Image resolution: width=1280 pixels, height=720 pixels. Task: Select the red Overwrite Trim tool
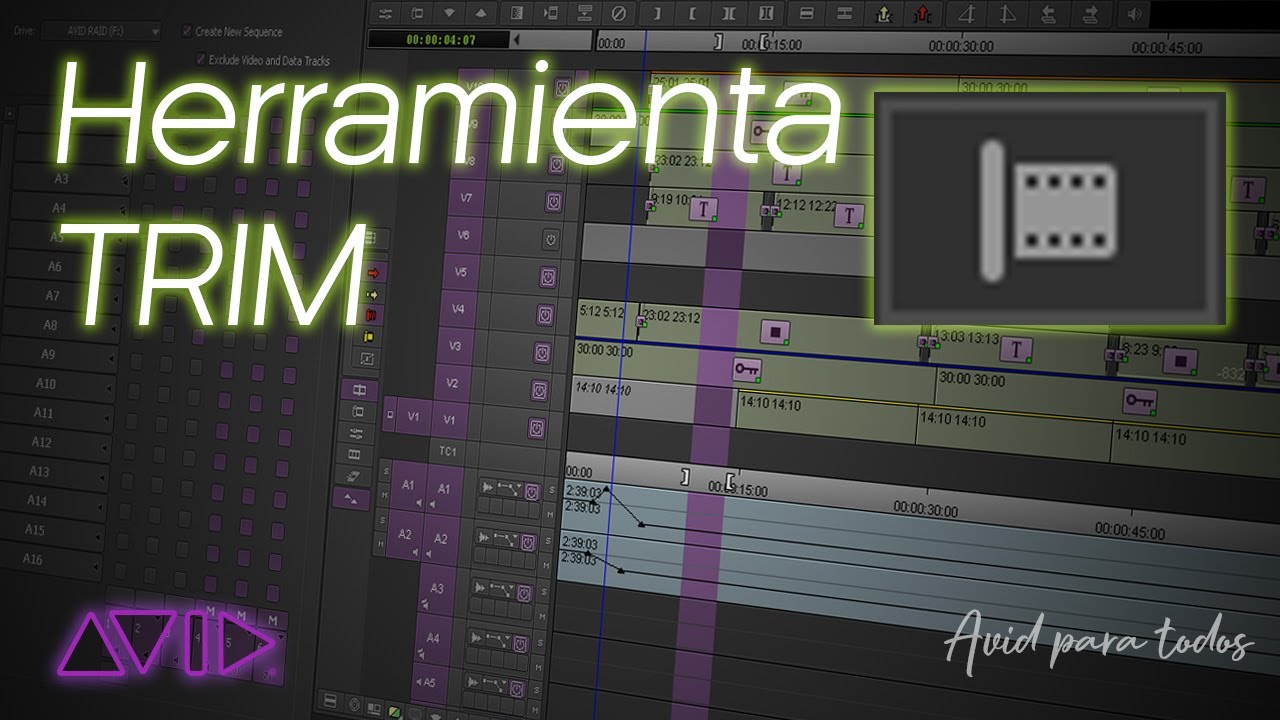pos(372,315)
